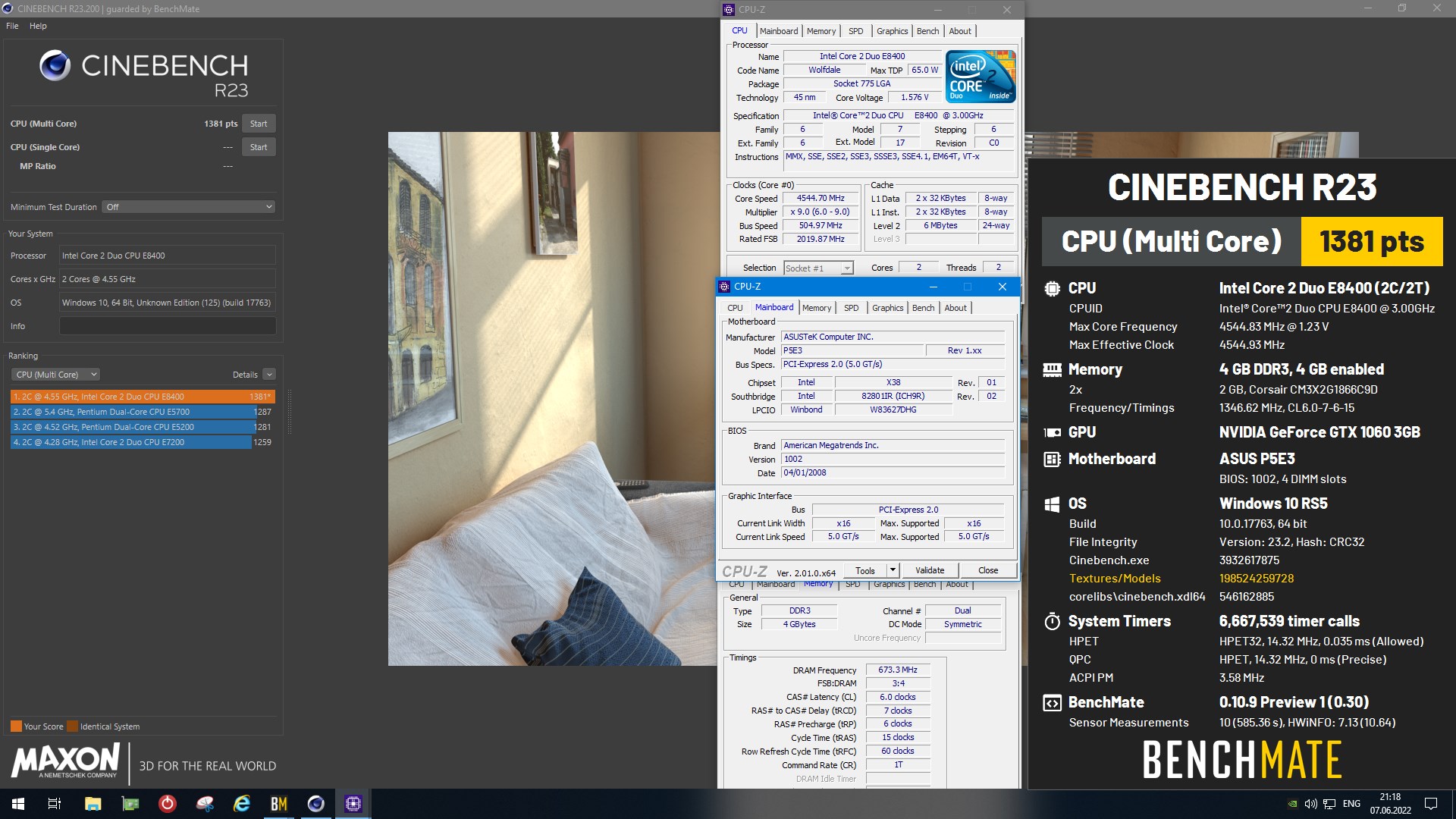Screen dimensions: 1456x819
Task: Click the Intel Core 2 Duo logo
Action: pos(981,76)
